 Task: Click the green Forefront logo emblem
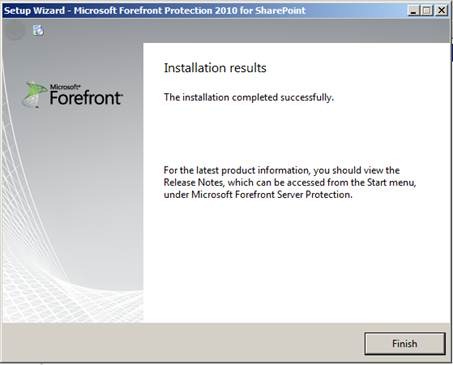click(35, 95)
